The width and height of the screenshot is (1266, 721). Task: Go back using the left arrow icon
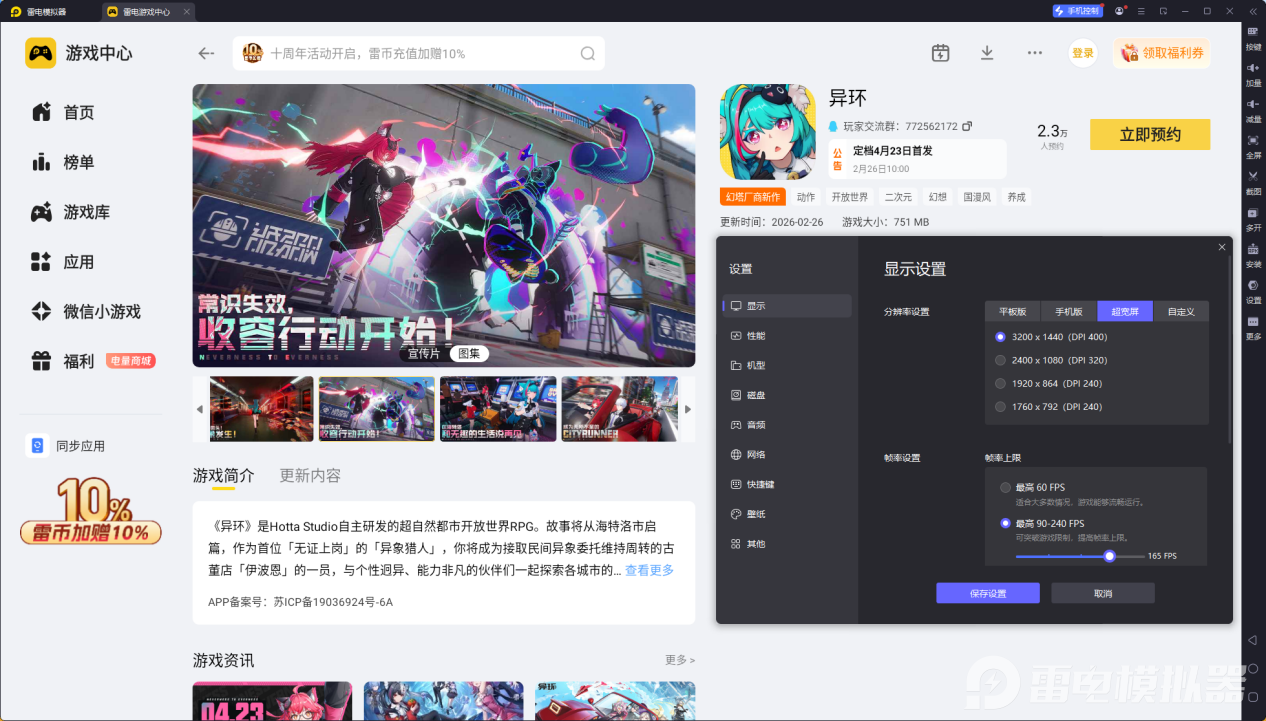pyautogui.click(x=206, y=53)
